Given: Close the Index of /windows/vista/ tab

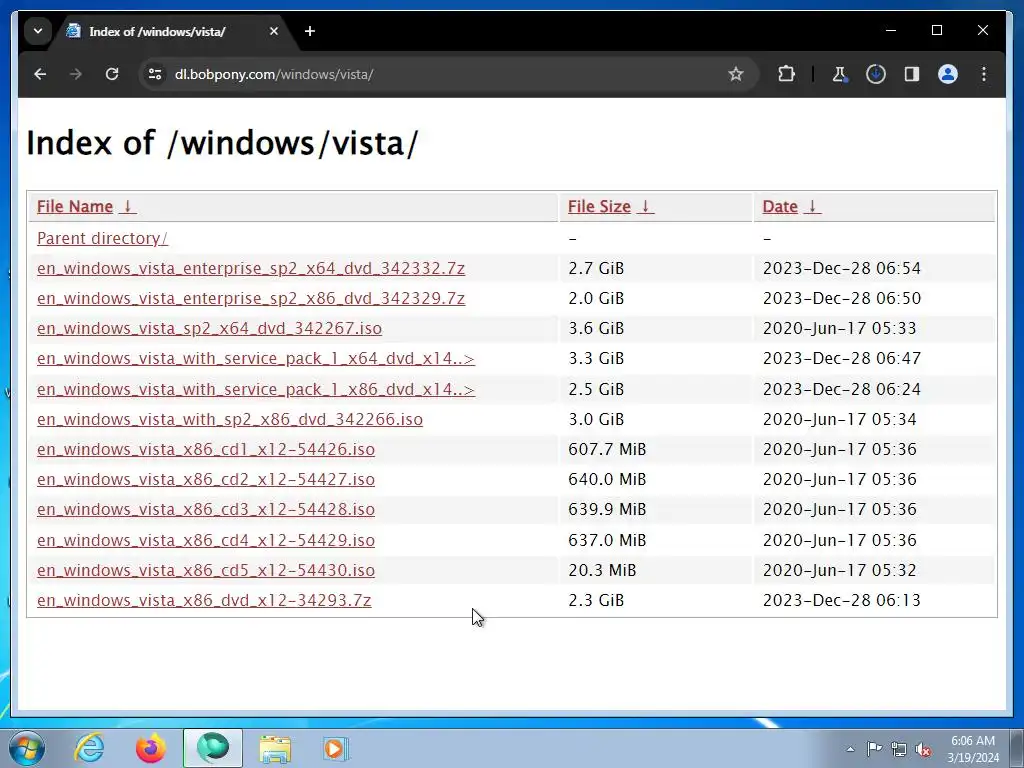Looking at the screenshot, I should (274, 31).
